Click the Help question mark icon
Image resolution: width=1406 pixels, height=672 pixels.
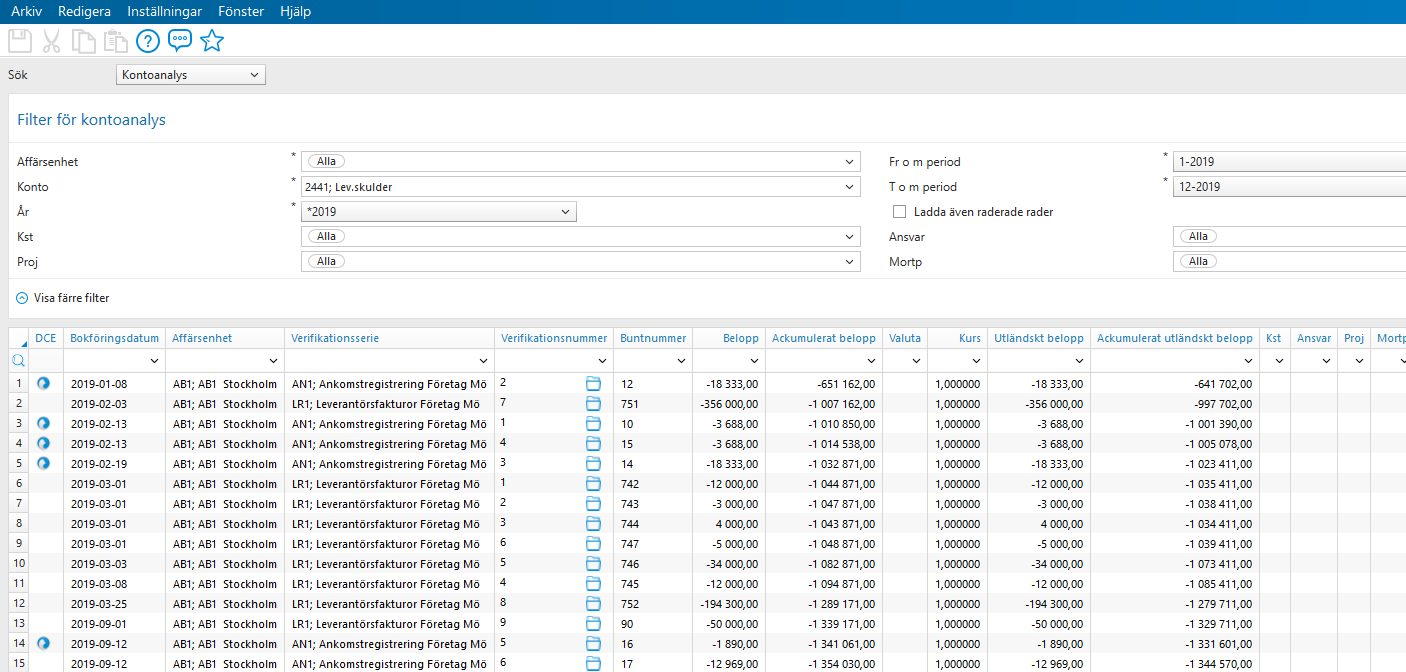pyautogui.click(x=147, y=41)
